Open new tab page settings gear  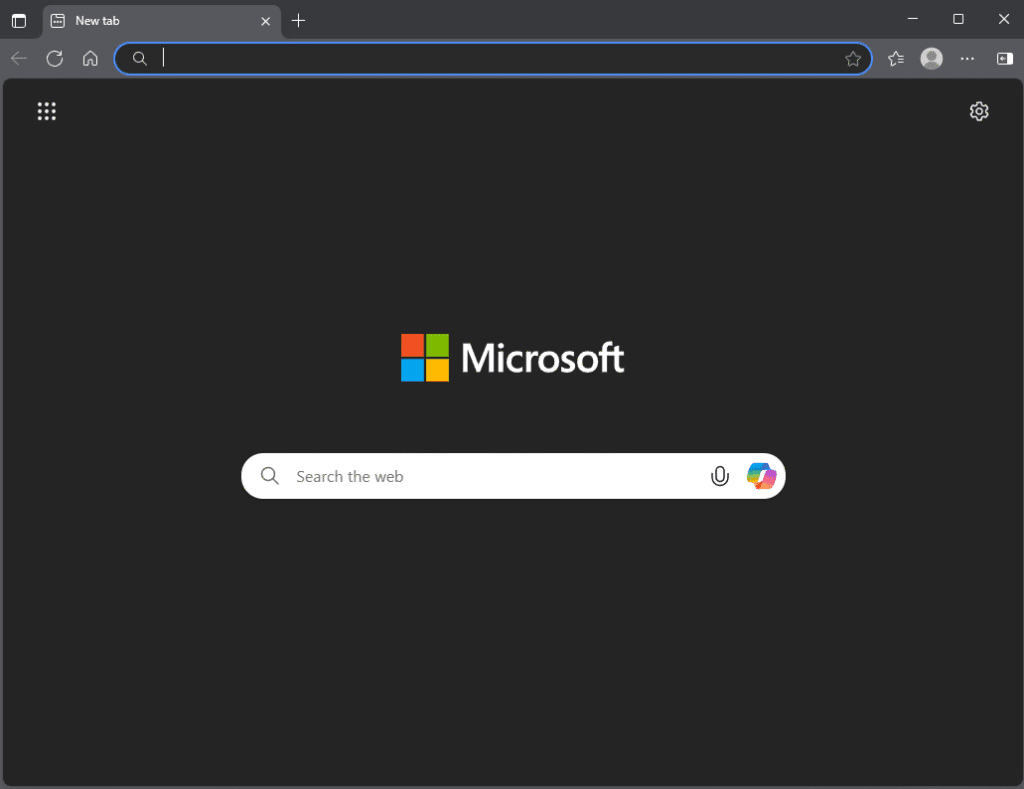979,111
